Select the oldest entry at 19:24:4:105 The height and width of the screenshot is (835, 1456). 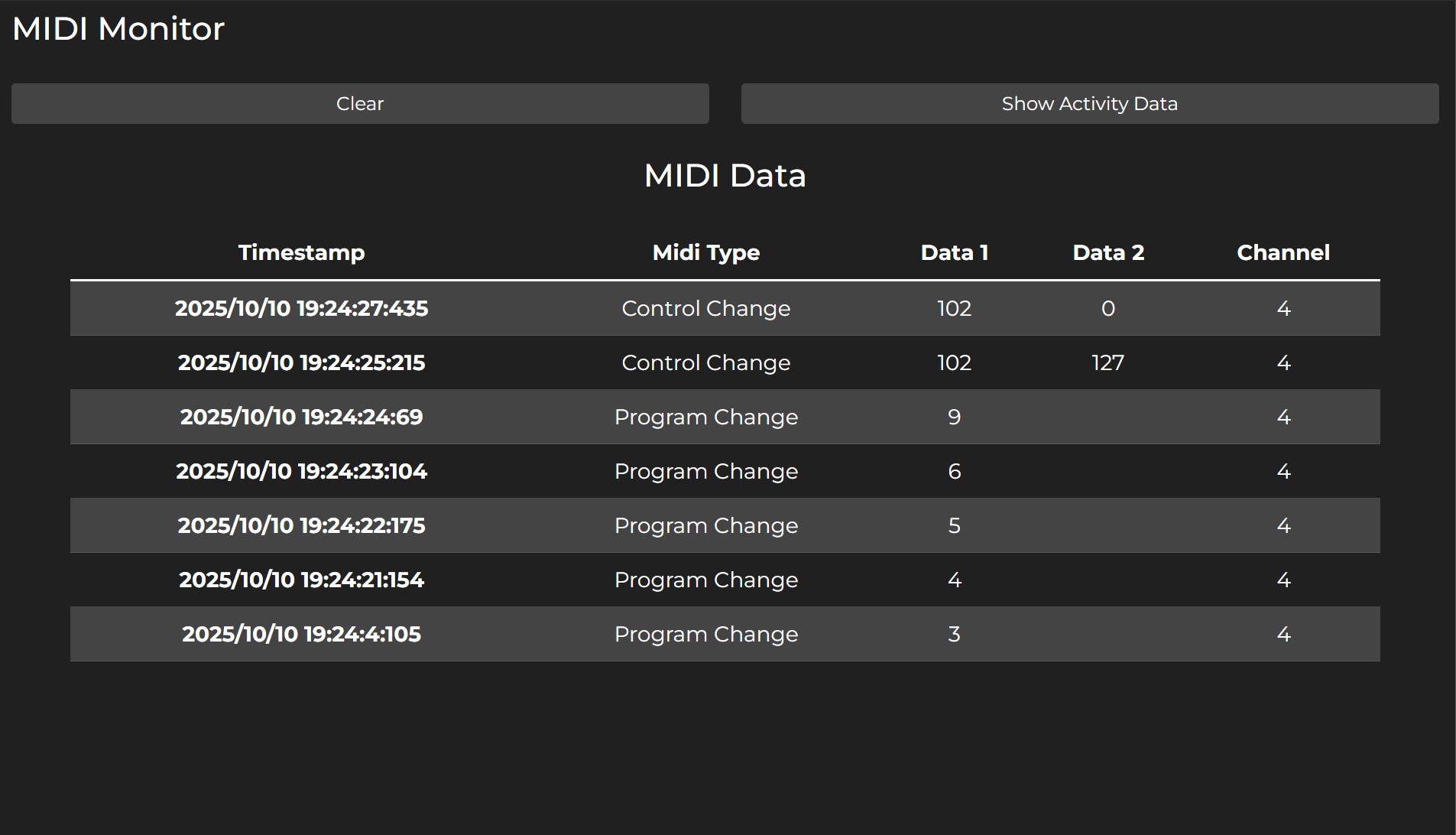click(301, 635)
